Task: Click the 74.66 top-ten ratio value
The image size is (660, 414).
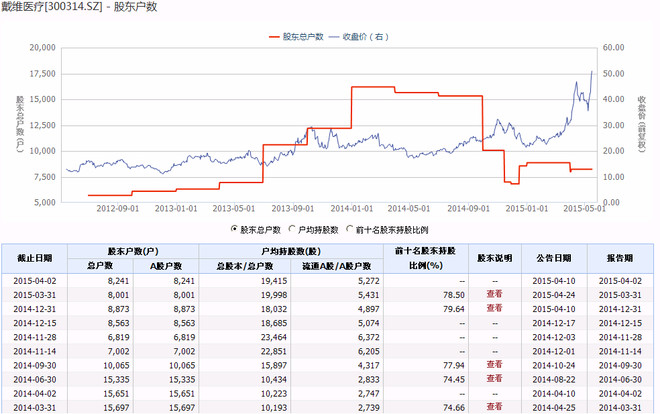Action: [x=454, y=407]
